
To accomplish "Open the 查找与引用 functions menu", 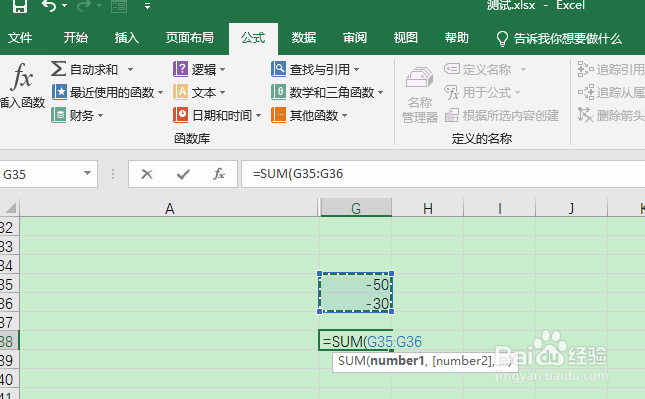I will click(x=315, y=69).
